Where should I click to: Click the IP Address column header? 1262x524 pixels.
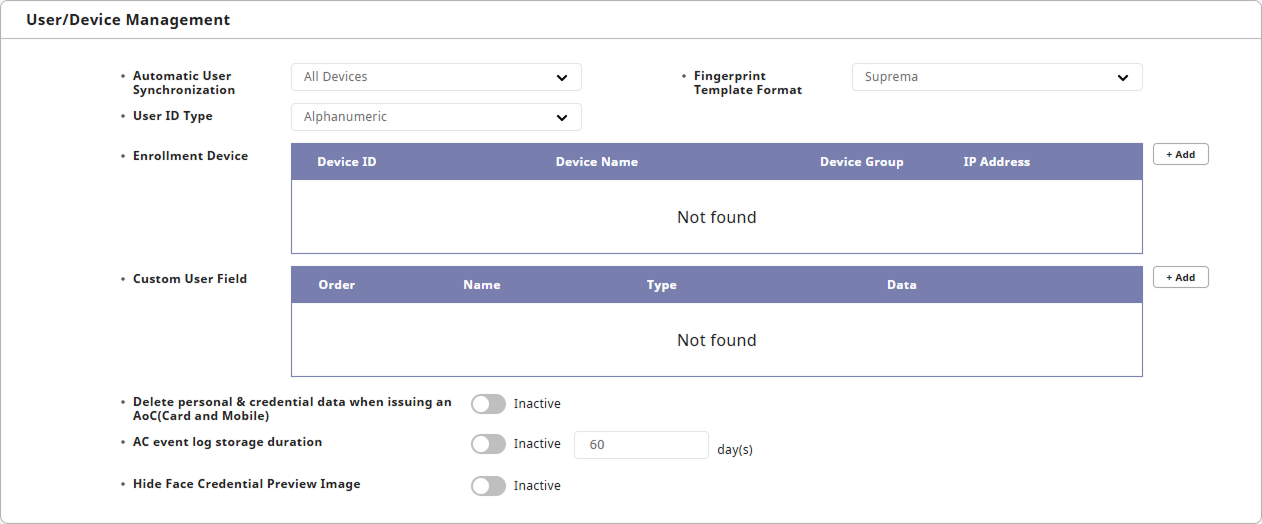(996, 162)
